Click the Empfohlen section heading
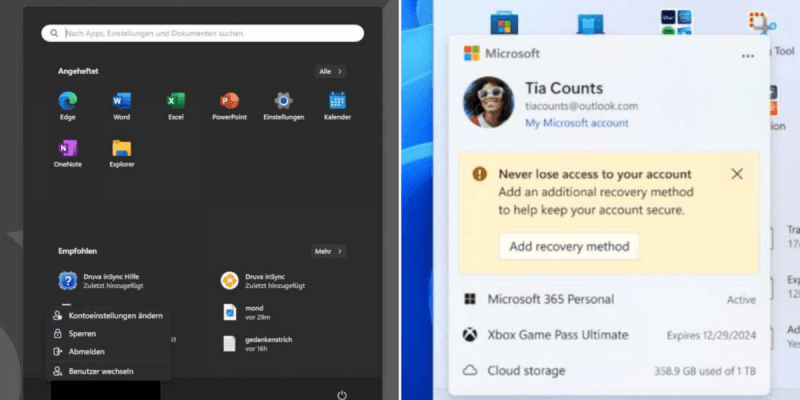Viewport: 800px width, 400px height. click(78, 252)
